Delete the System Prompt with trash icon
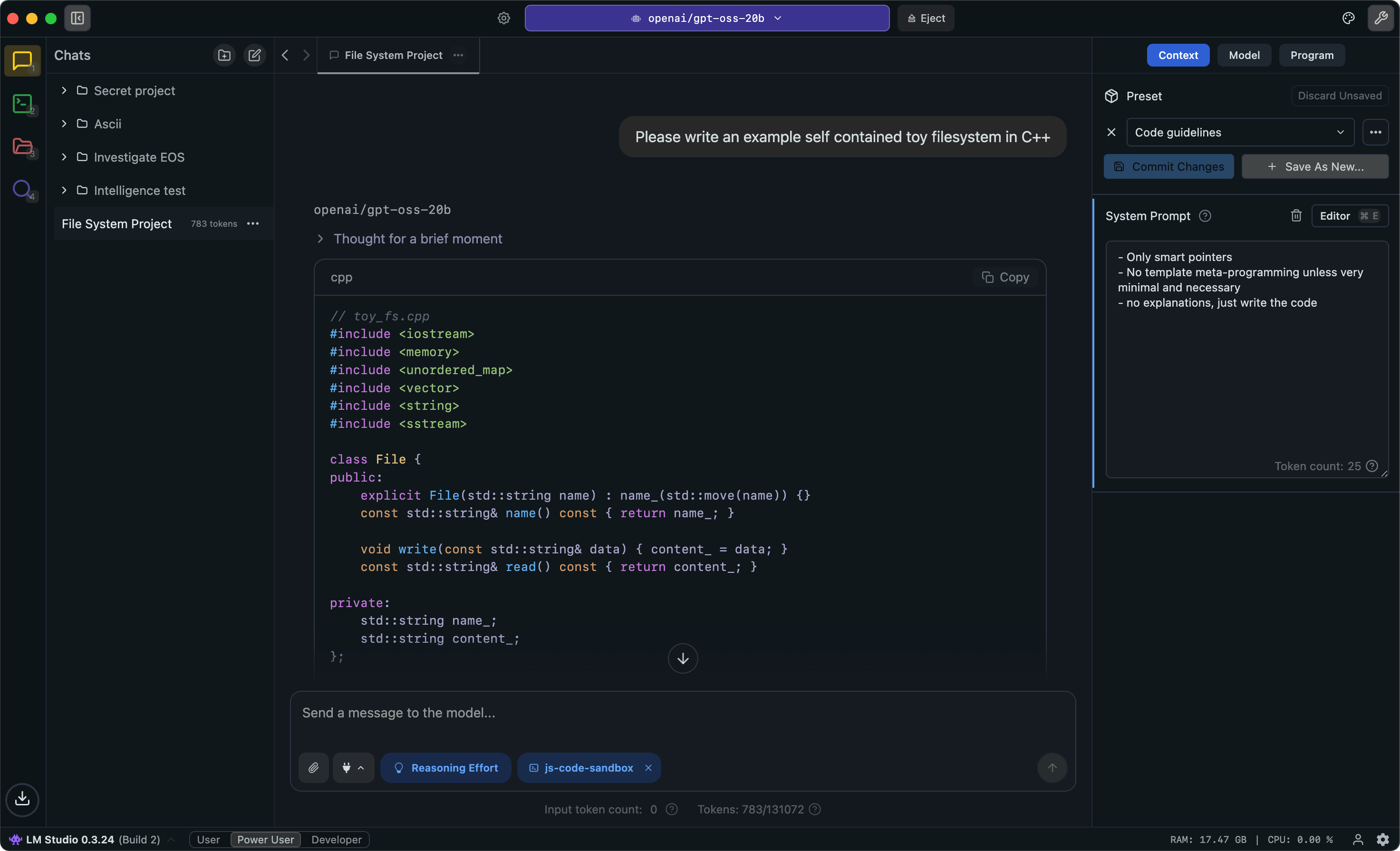Viewport: 1400px width, 851px height. click(x=1296, y=215)
